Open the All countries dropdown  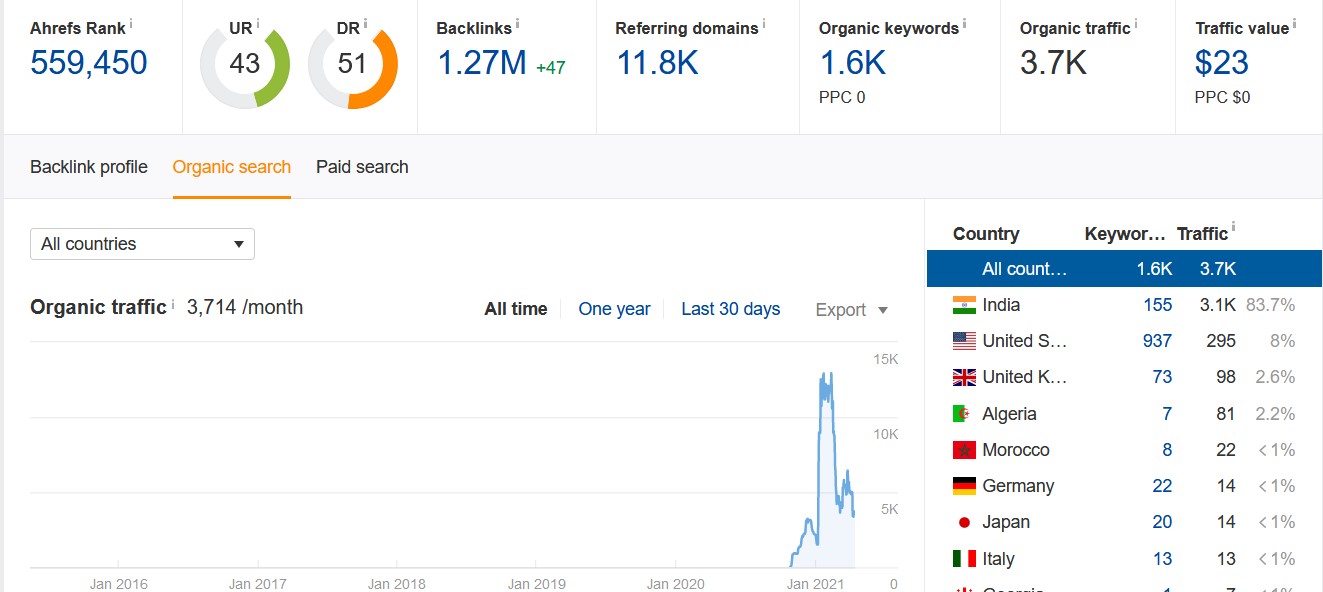coord(143,244)
